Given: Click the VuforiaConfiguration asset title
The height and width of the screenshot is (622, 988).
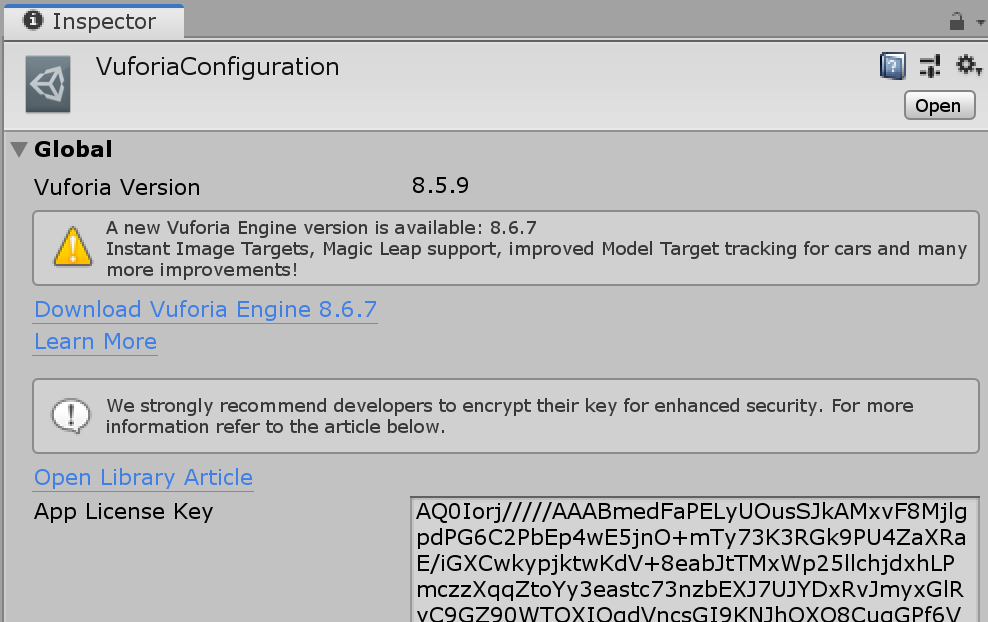Looking at the screenshot, I should [217, 67].
